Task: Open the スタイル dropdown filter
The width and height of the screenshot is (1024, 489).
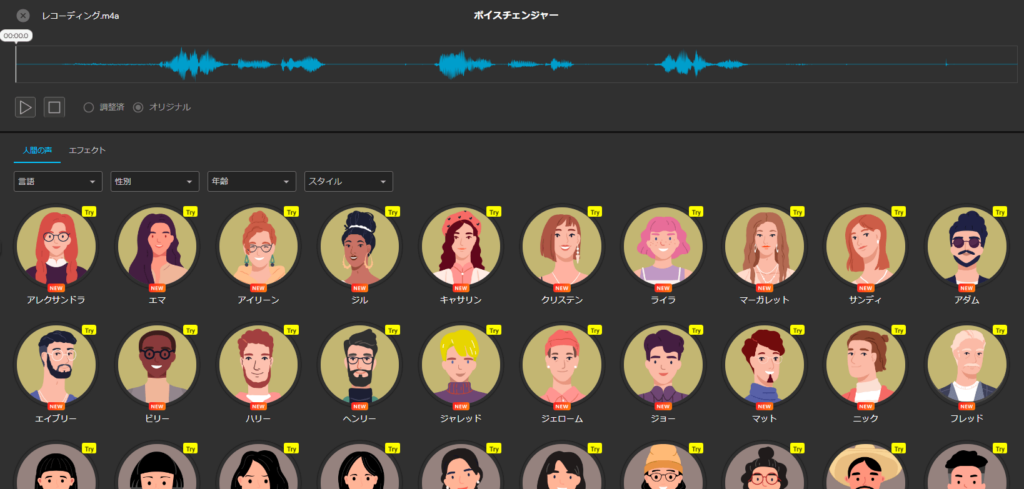Action: (349, 181)
